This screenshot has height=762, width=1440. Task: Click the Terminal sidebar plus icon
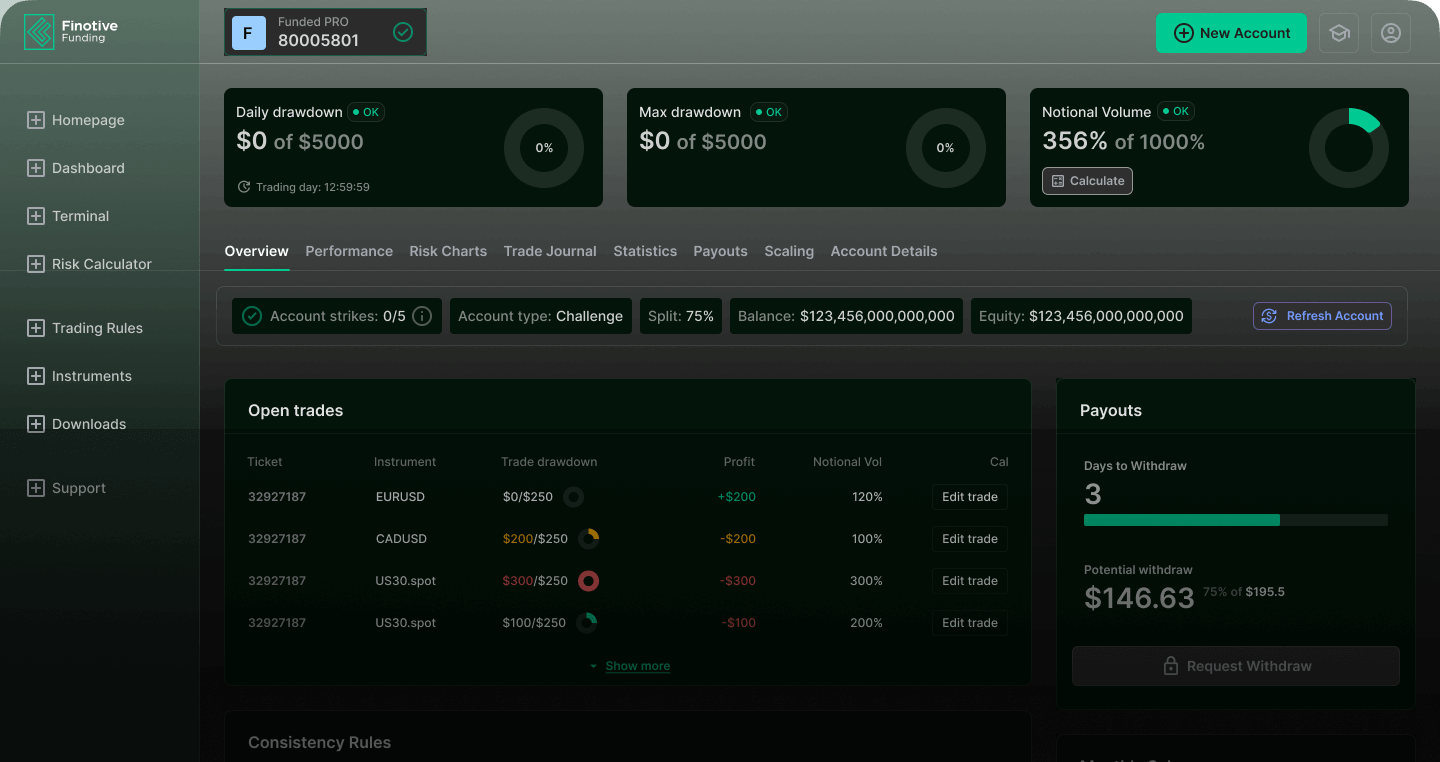(35, 216)
